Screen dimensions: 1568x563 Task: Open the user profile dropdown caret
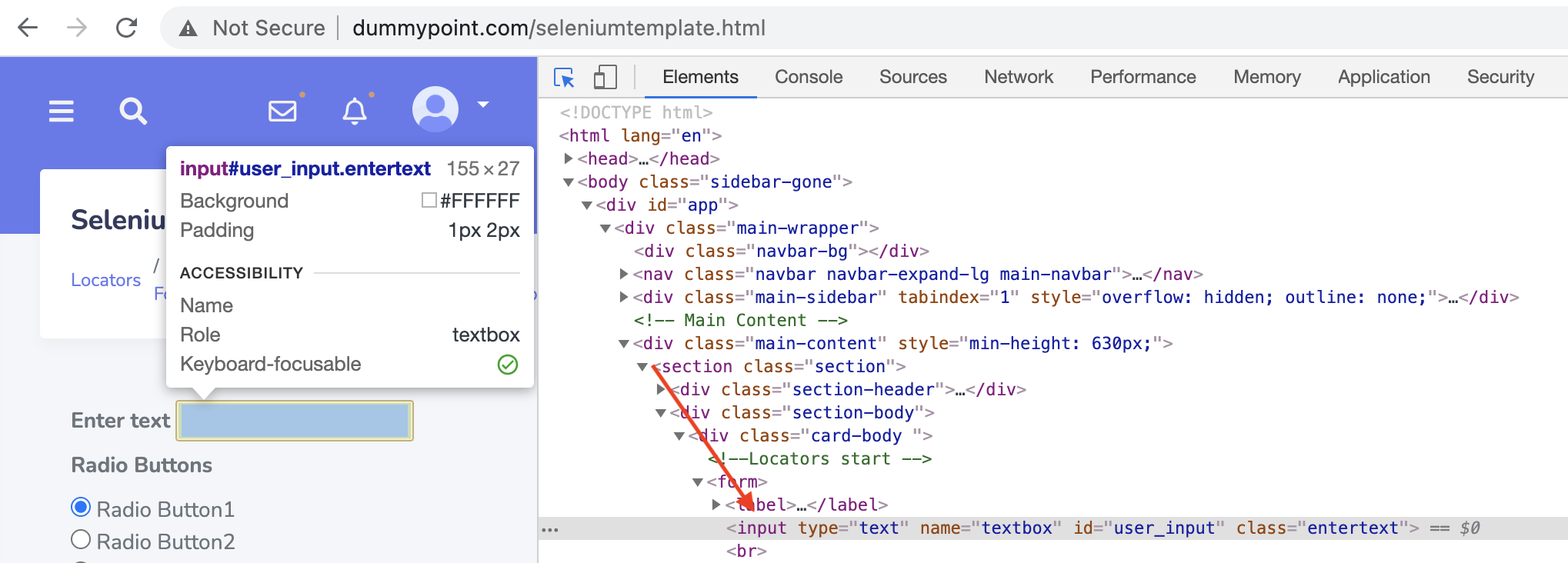483,105
